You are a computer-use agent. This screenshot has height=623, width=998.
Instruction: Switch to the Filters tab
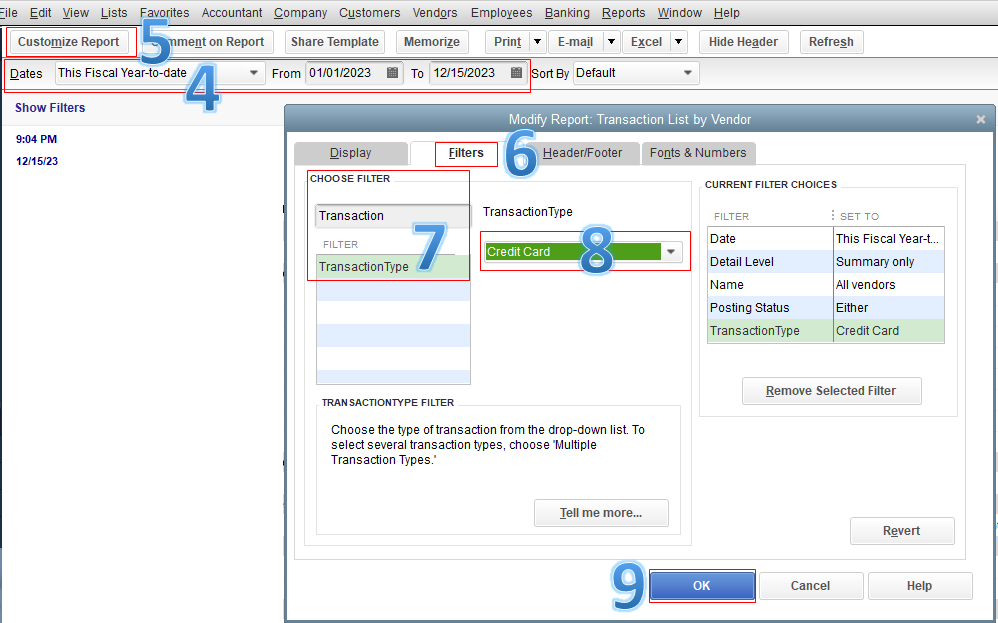pyautogui.click(x=466, y=153)
